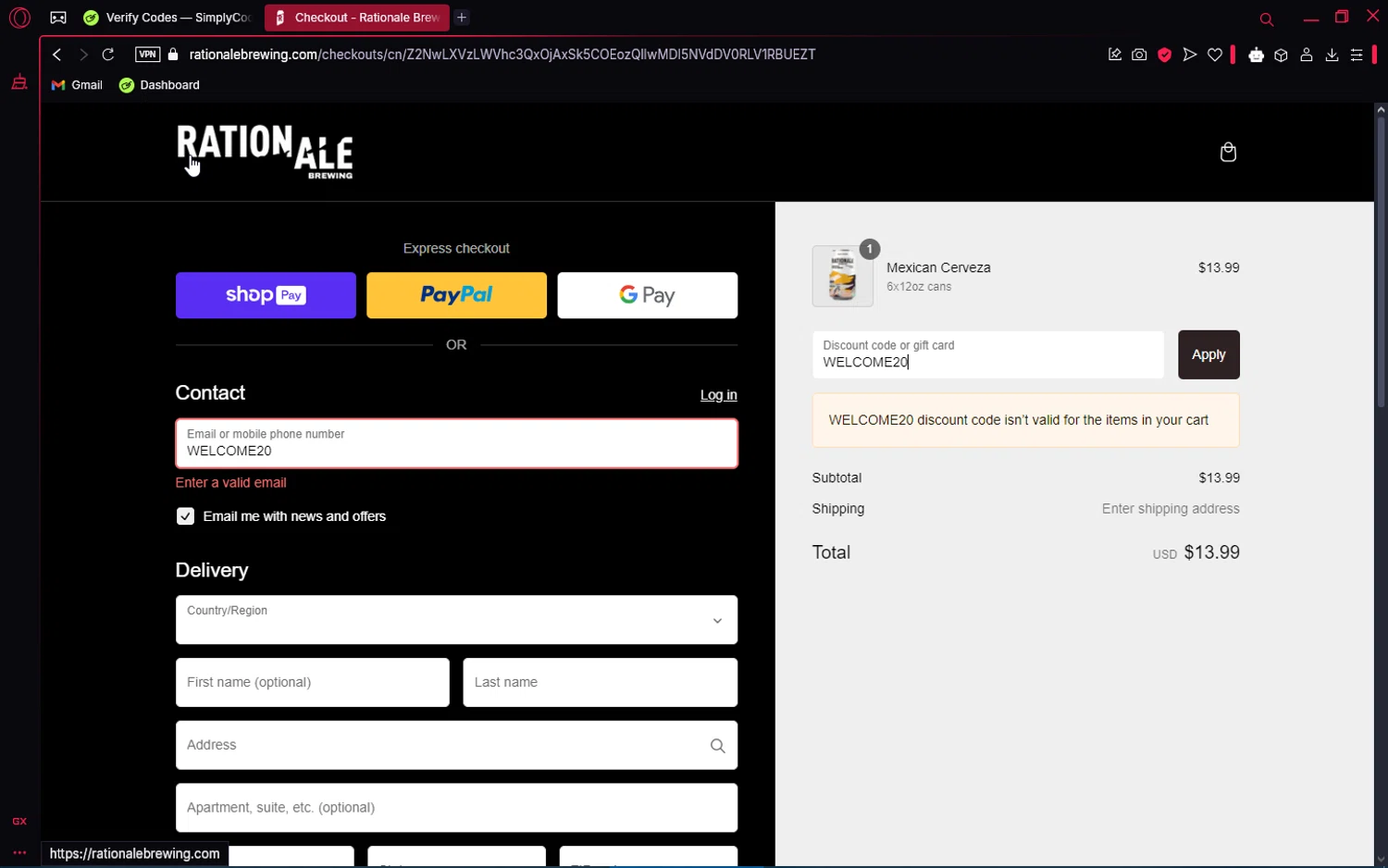Click the vertical page scrollbar
This screenshot has height=868, width=1388.
[x=1381, y=262]
